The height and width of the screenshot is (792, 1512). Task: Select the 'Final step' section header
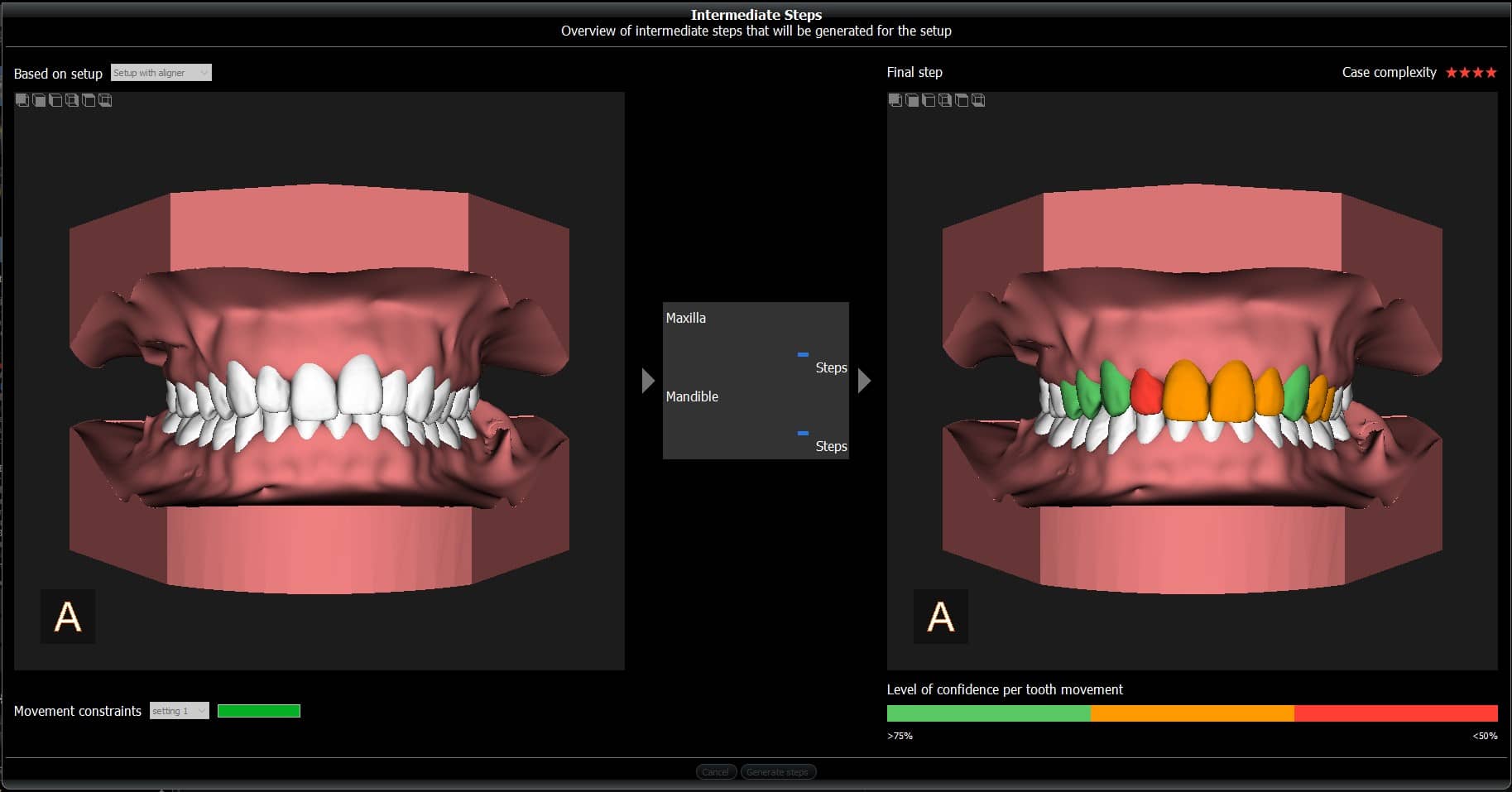point(914,72)
